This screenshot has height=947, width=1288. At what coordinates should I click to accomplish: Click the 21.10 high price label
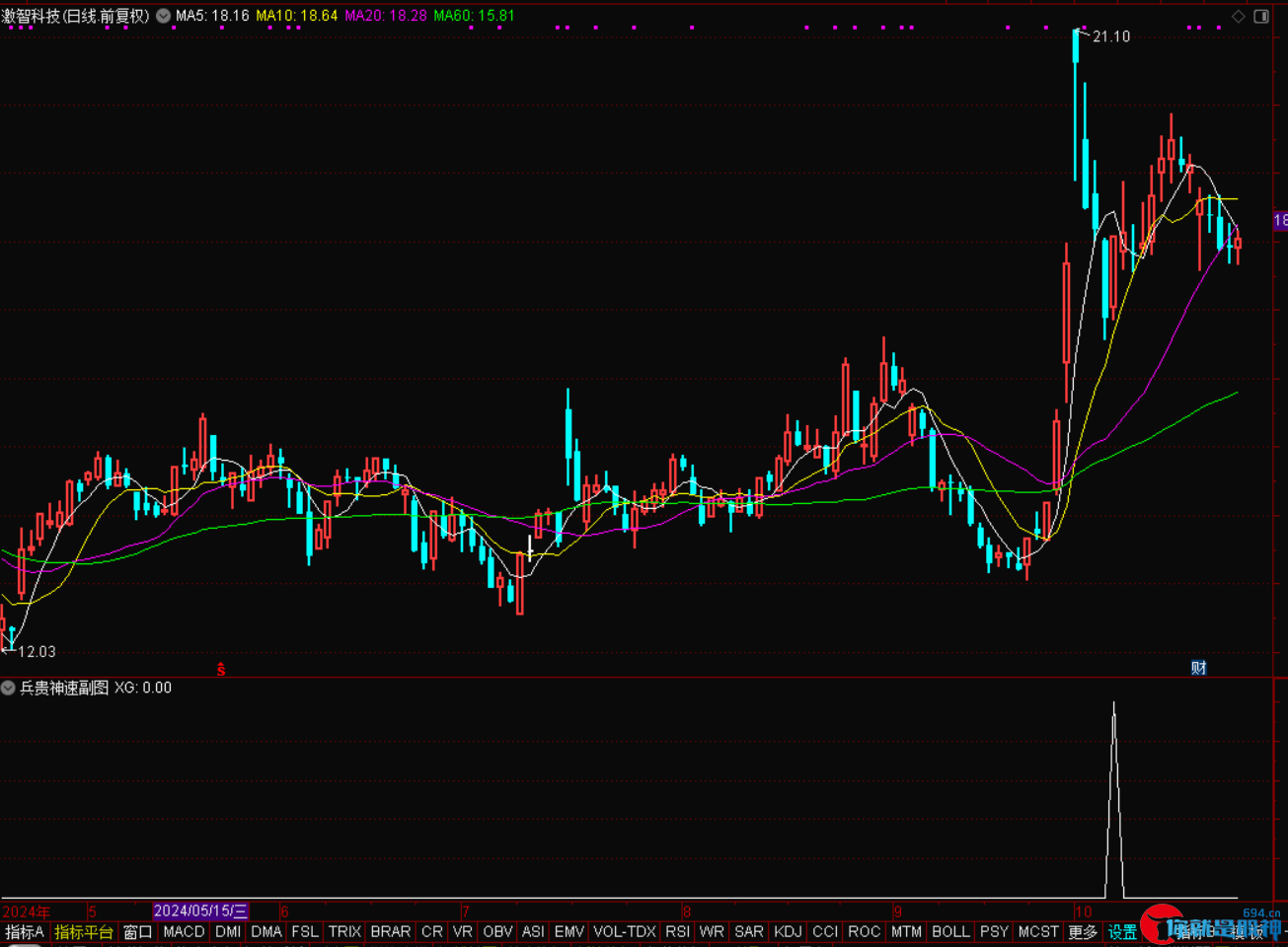[x=1111, y=36]
